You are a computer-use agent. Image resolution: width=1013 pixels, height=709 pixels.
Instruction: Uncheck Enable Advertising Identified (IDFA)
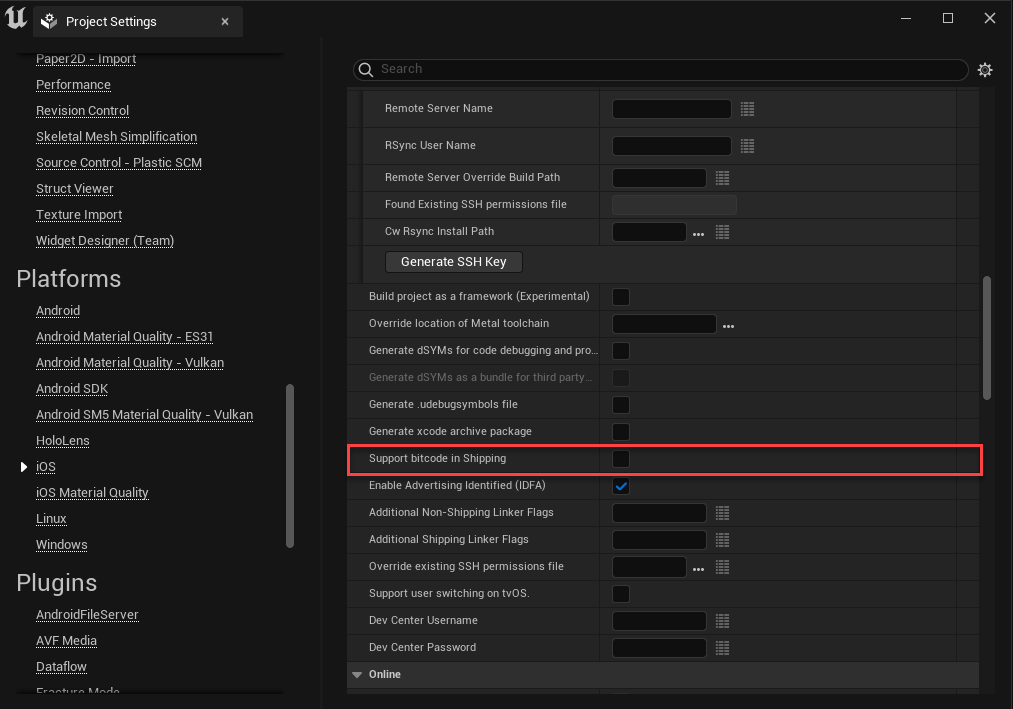(x=621, y=486)
